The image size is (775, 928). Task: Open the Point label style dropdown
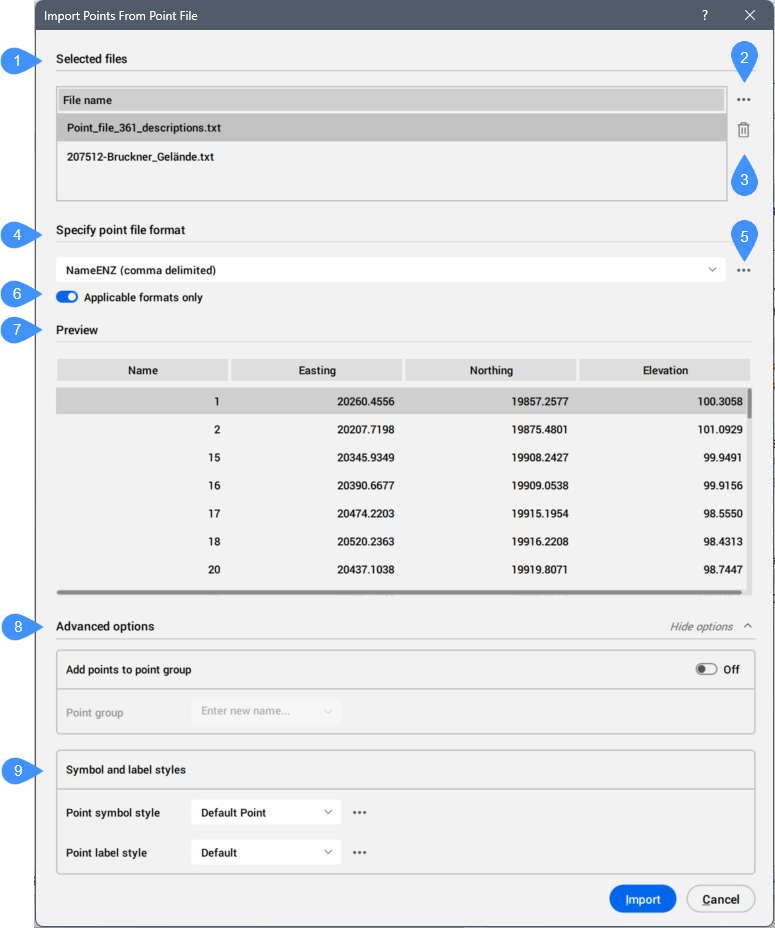(266, 853)
